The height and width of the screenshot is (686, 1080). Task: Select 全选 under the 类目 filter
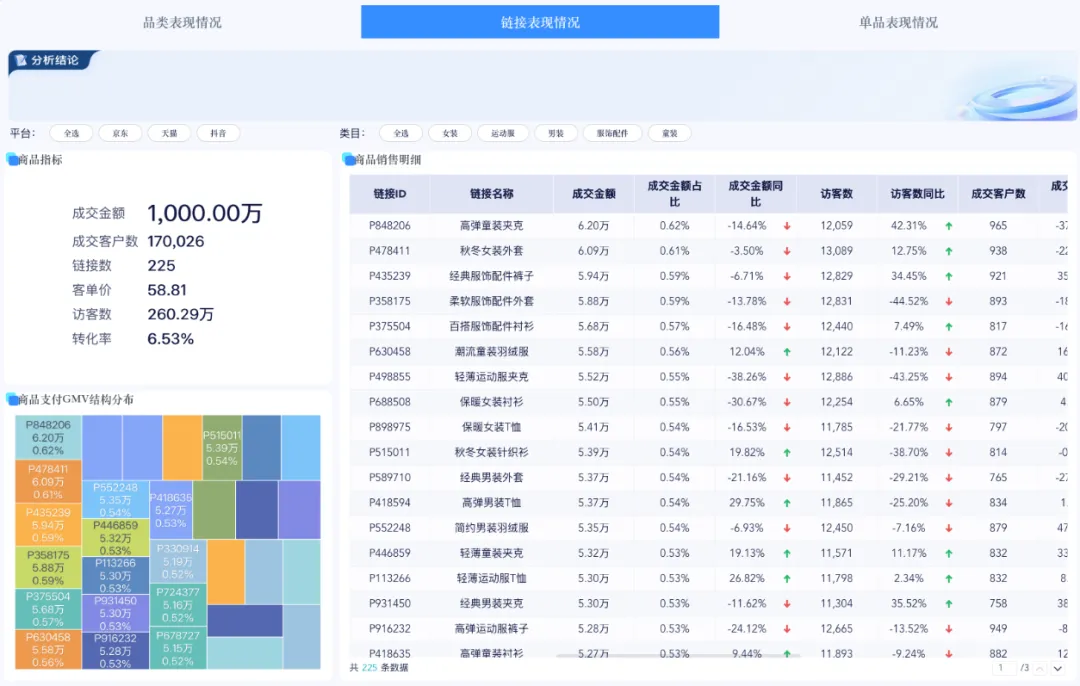point(401,133)
